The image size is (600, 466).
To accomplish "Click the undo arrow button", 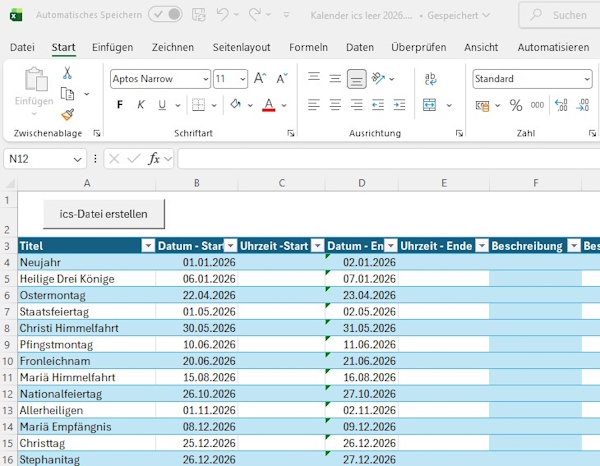I will 223,15.
